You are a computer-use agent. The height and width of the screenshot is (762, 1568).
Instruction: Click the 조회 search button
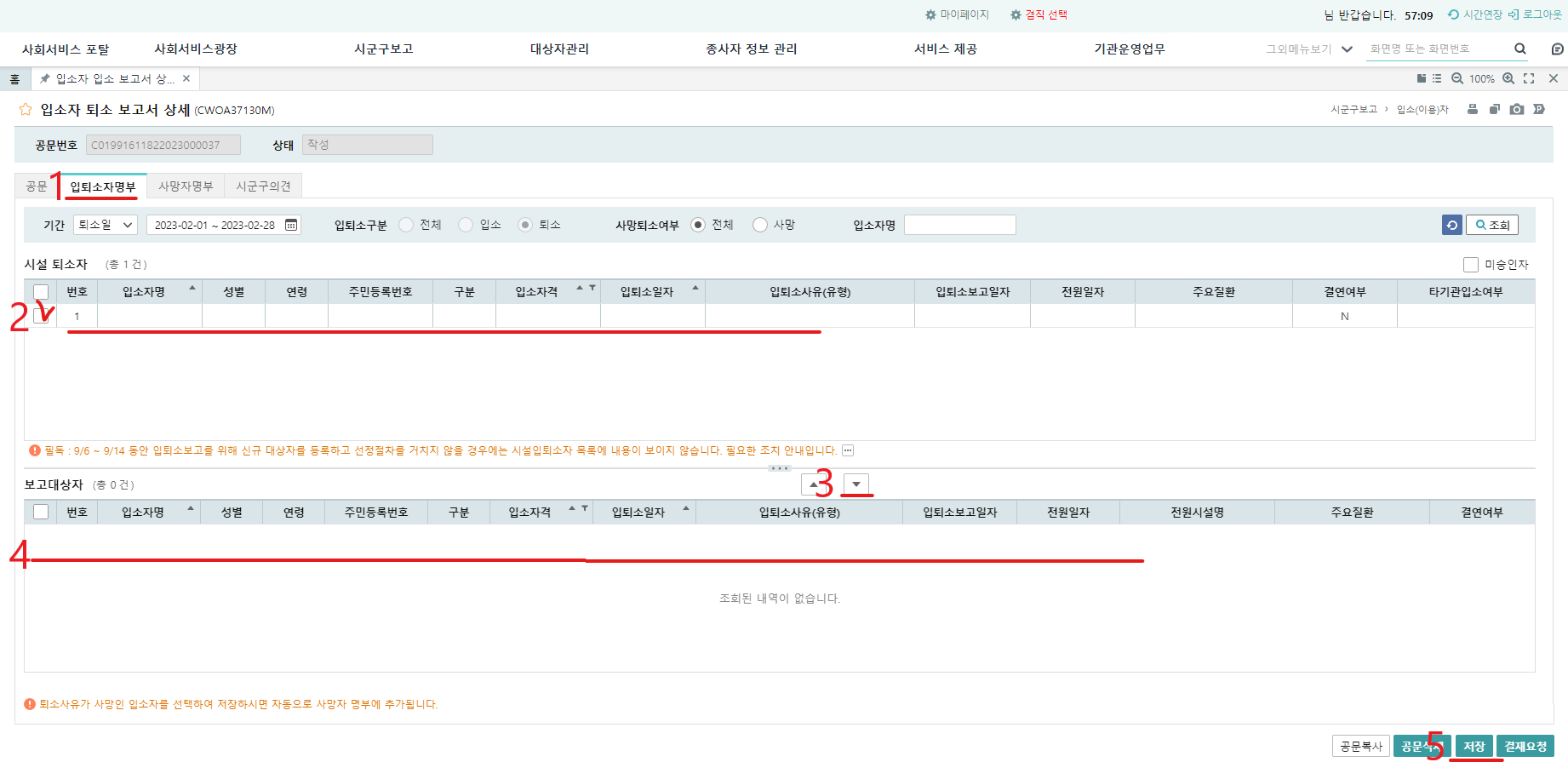(1492, 225)
